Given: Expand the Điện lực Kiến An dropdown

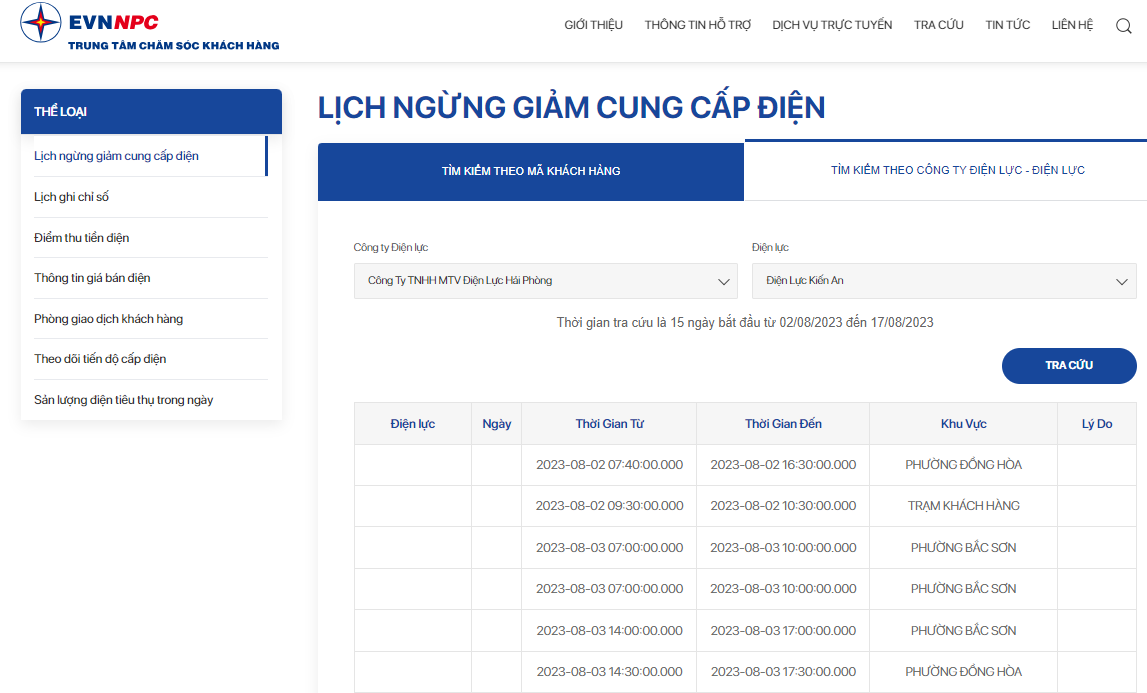Looking at the screenshot, I should [x=944, y=281].
